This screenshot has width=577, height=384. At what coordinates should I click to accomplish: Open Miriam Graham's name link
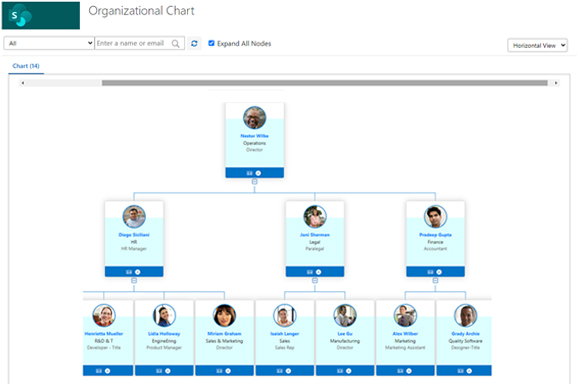(224, 334)
